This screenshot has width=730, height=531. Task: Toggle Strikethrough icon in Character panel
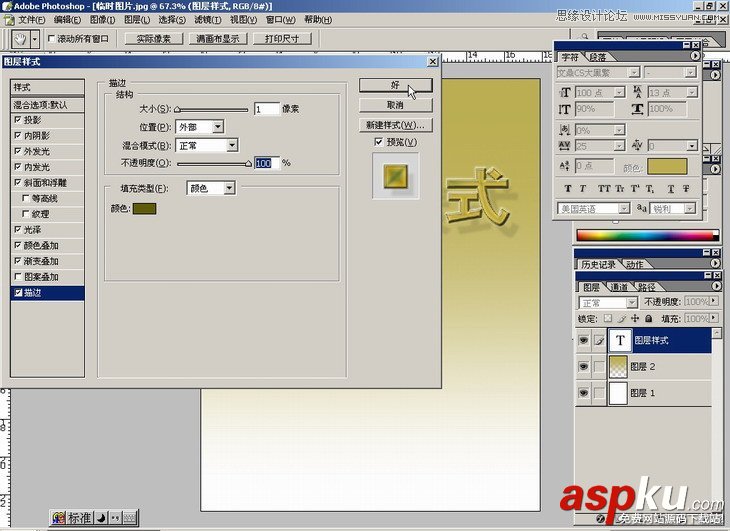pos(686,188)
